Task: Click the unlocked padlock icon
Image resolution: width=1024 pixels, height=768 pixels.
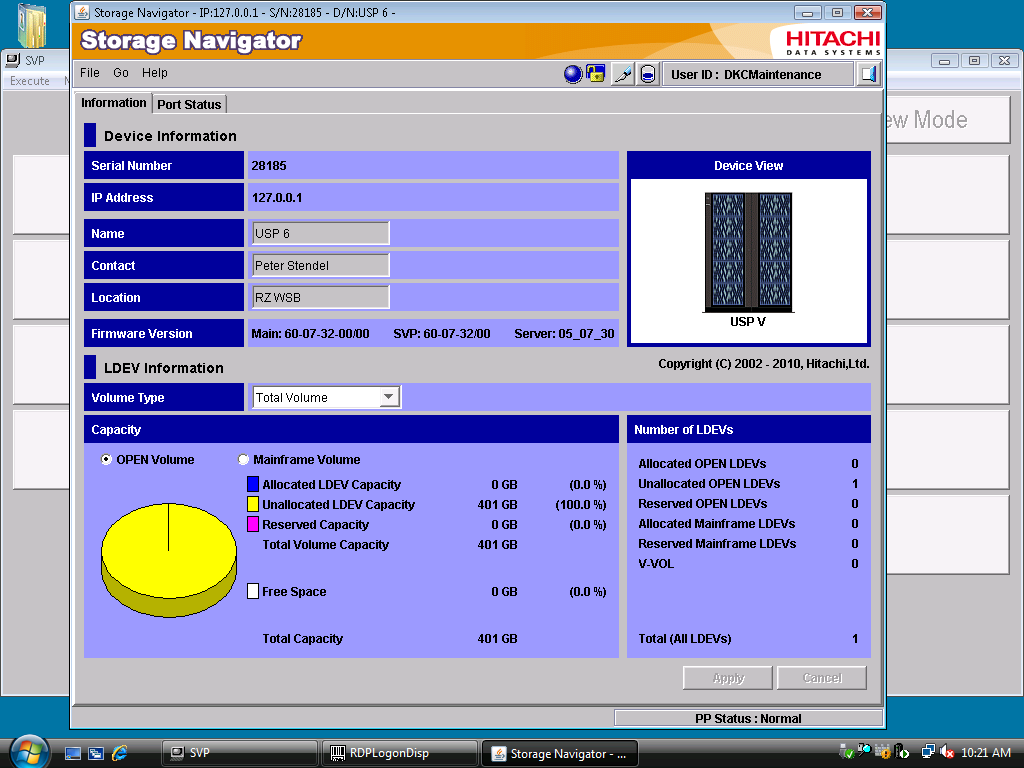Action: pyautogui.click(x=596, y=74)
